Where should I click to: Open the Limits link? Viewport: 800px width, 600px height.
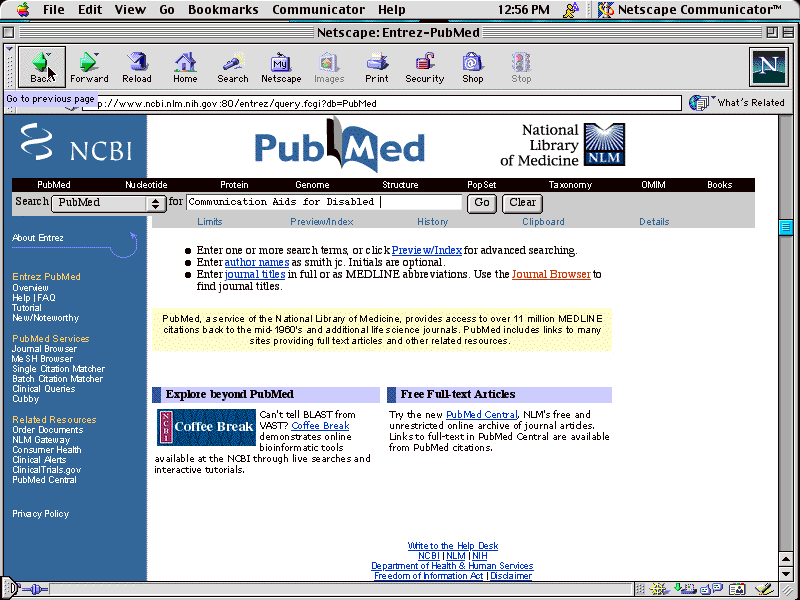[210, 221]
